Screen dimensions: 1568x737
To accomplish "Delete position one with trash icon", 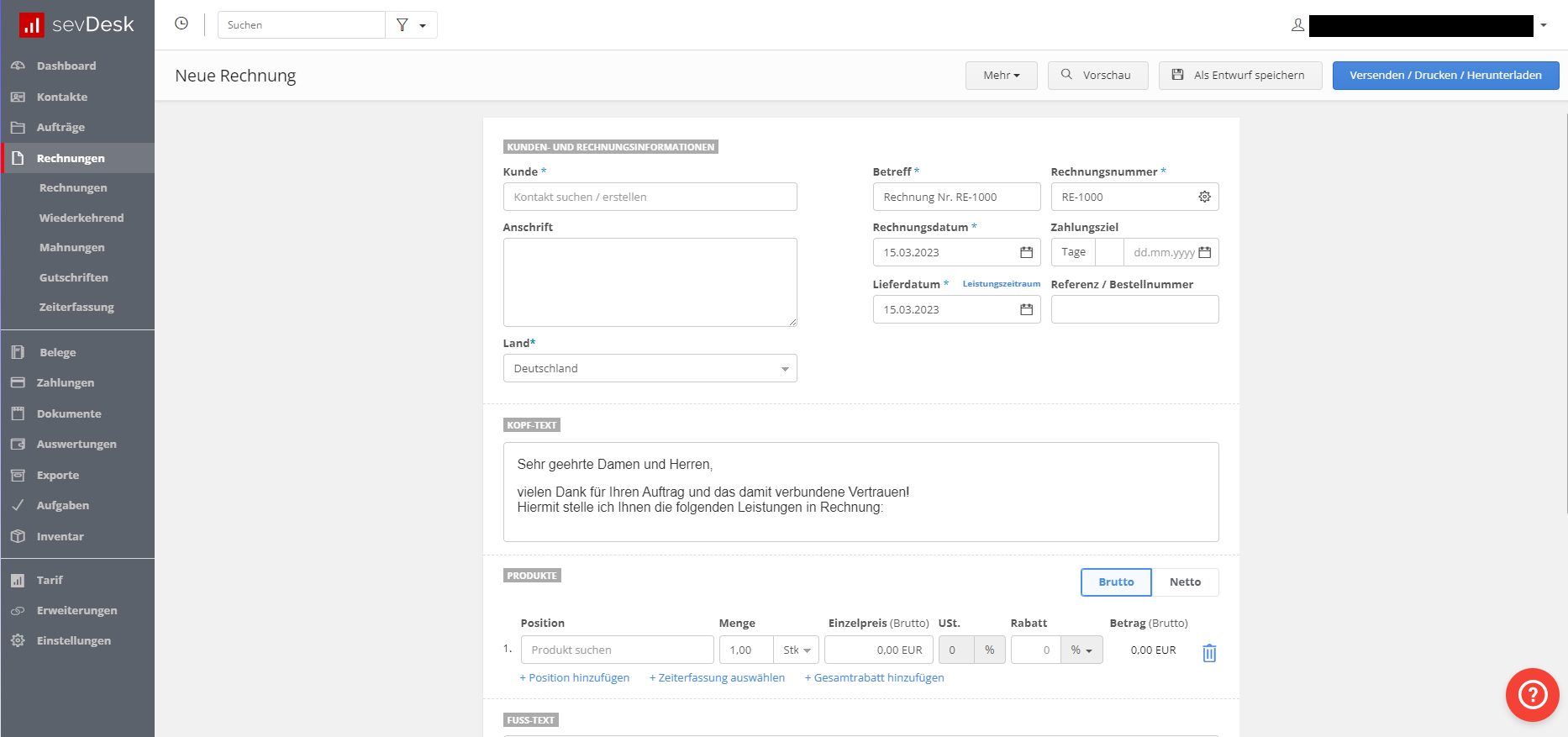I will click(x=1209, y=653).
